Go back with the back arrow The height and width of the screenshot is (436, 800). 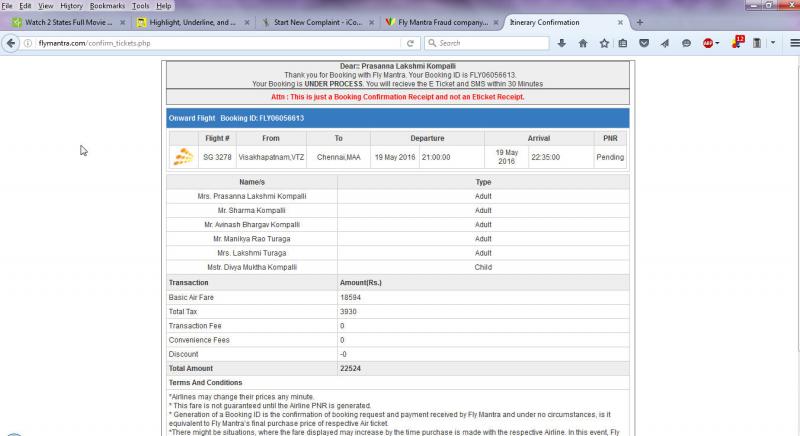11,43
